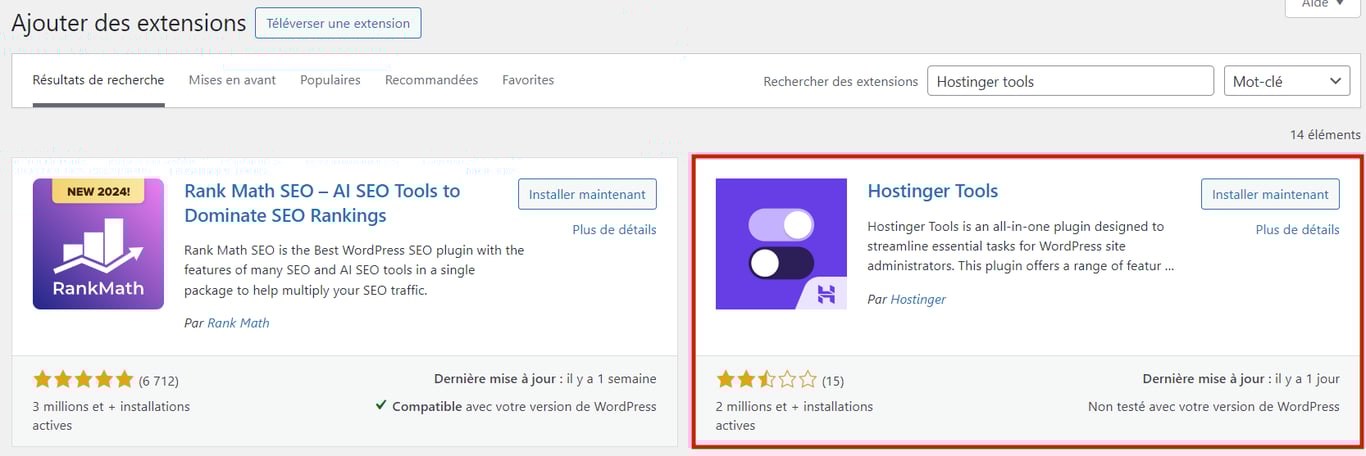Open the Hostinger Tools title link
The height and width of the screenshot is (456, 1366).
pyautogui.click(x=933, y=191)
